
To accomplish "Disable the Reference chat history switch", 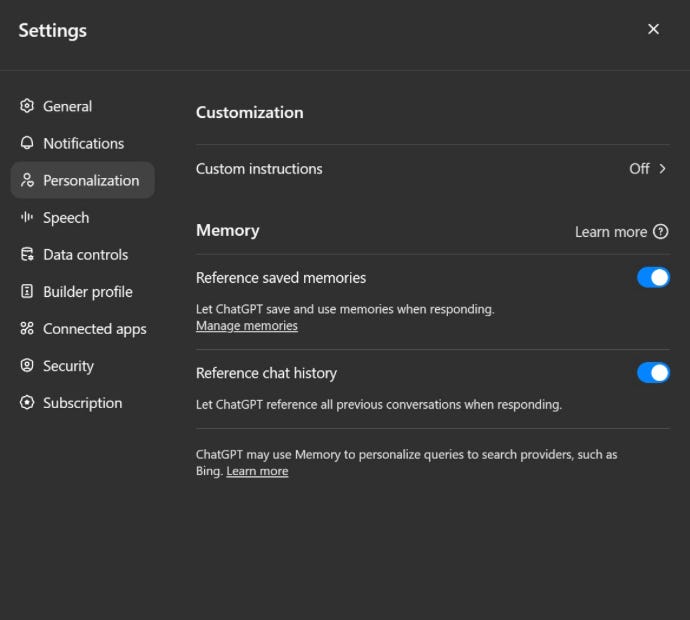I will (x=653, y=373).
